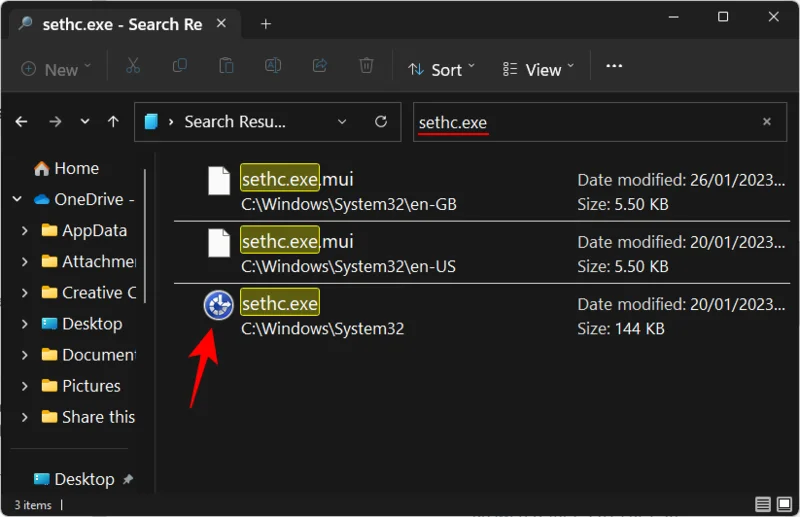The width and height of the screenshot is (800, 517).
Task: Open the AppData folder
Action: point(84,230)
